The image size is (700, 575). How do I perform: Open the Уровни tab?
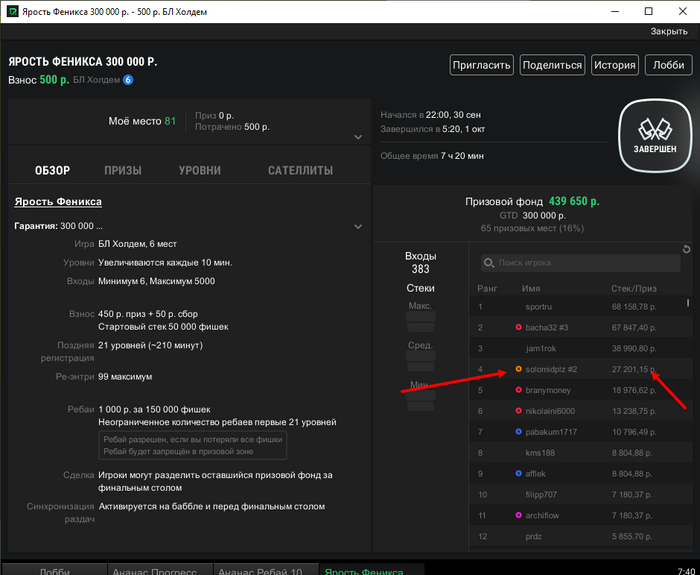click(x=200, y=171)
